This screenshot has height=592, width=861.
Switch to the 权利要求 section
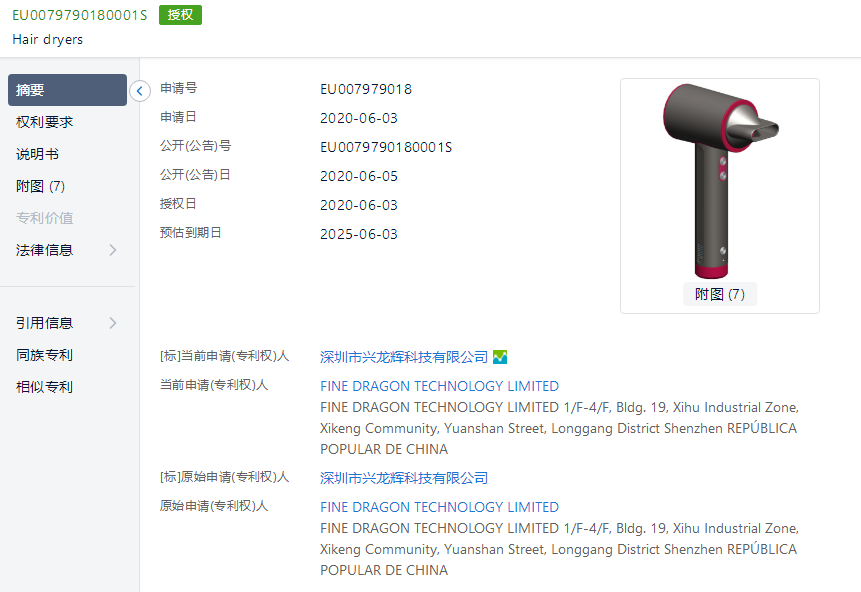[44, 122]
